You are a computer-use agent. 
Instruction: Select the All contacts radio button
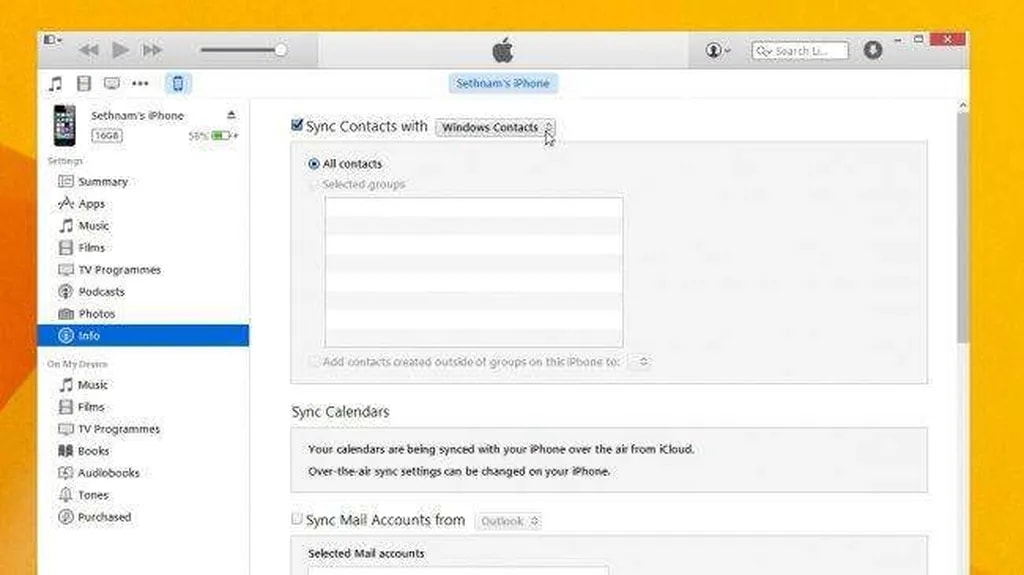coord(314,164)
